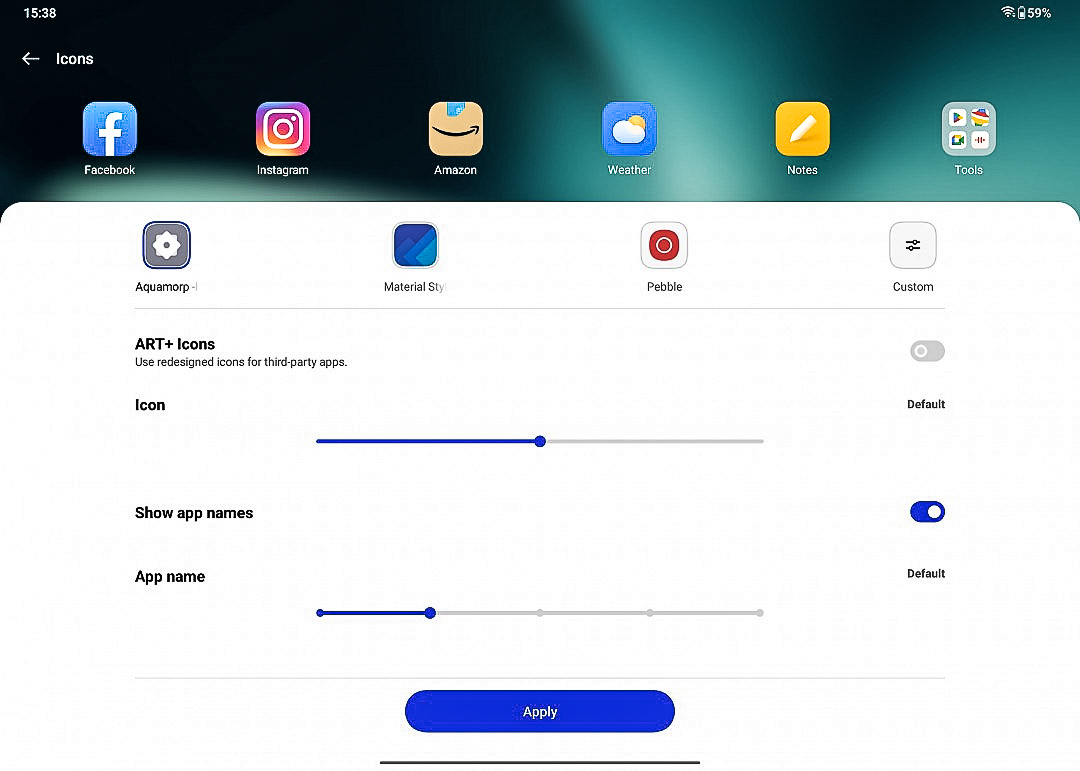Click the Custom style label
The height and width of the screenshot is (771, 1080).
tap(913, 287)
